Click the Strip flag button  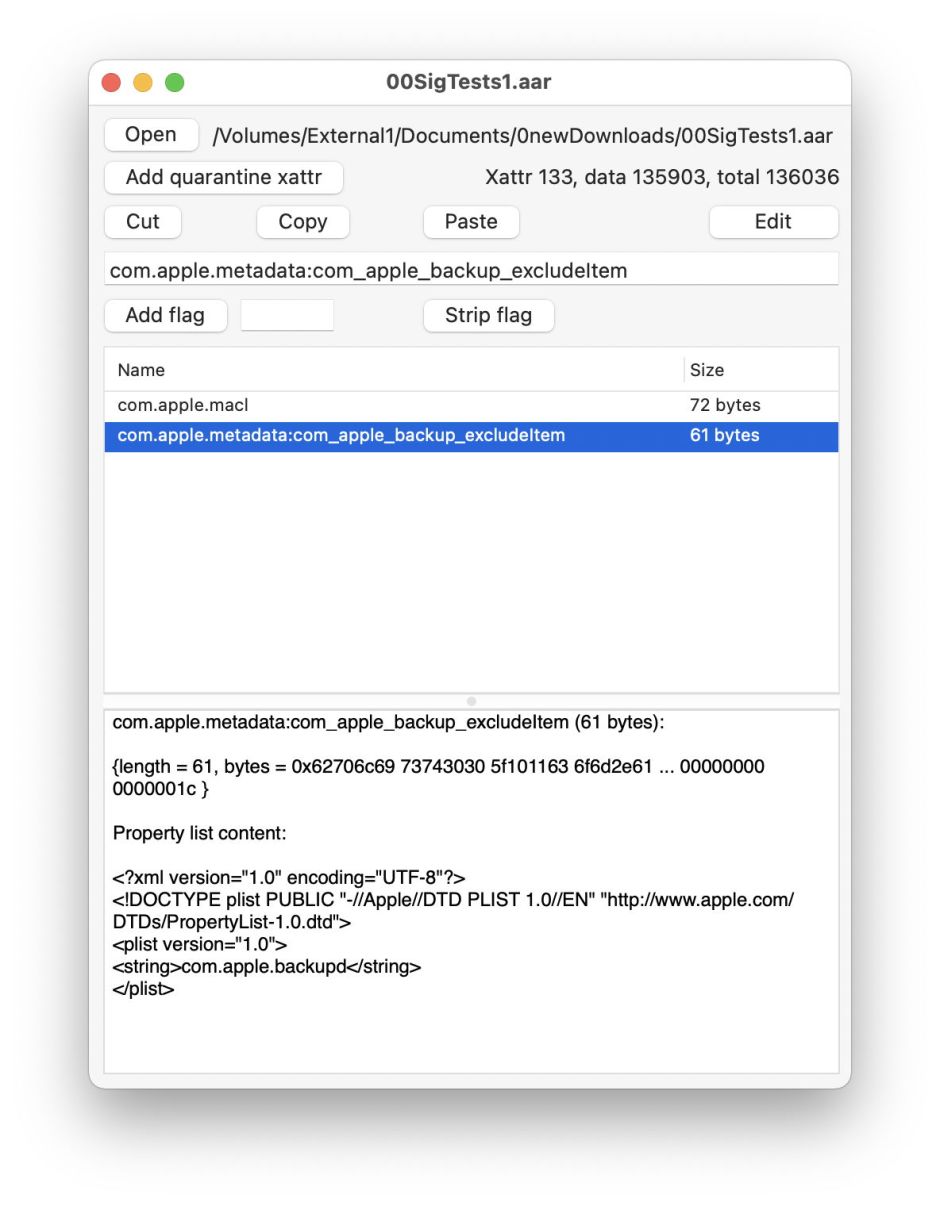pyautogui.click(x=488, y=315)
